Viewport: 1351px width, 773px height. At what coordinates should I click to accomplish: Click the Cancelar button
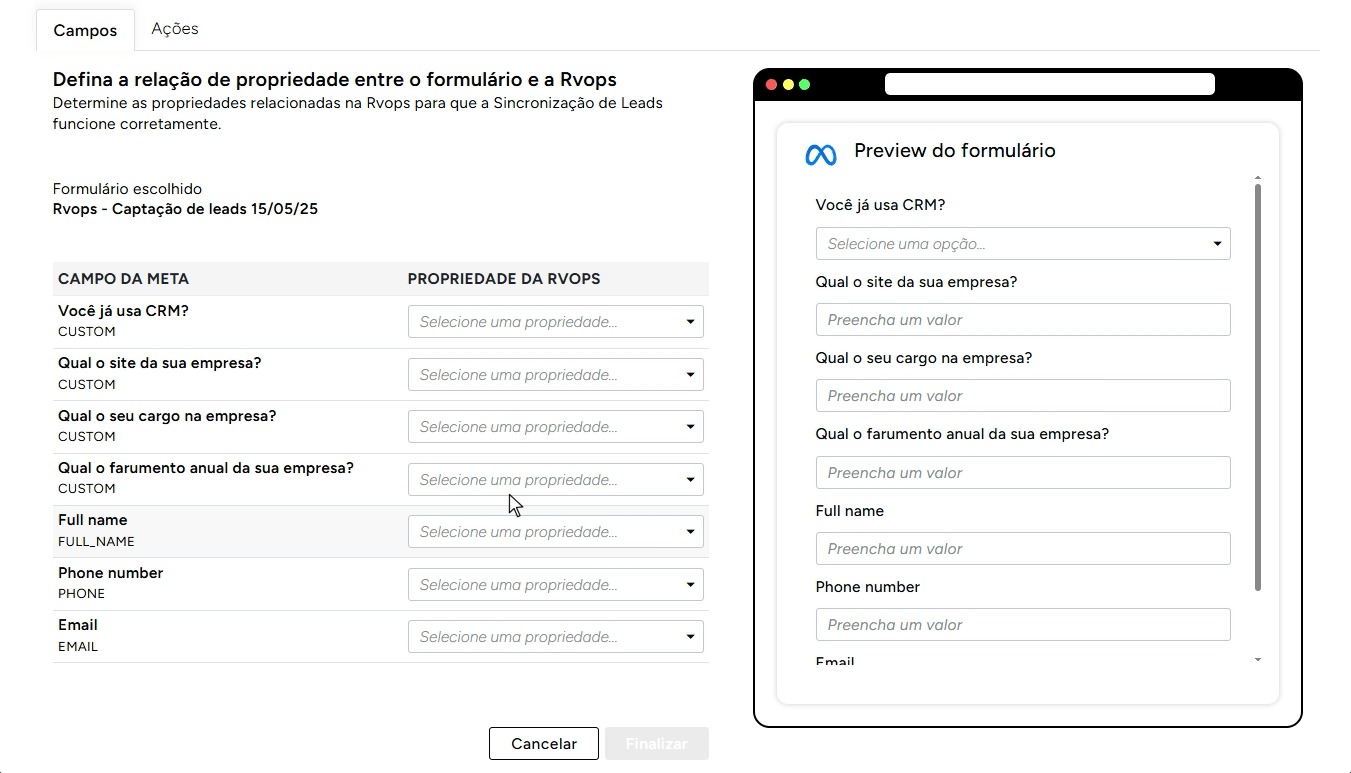click(544, 744)
